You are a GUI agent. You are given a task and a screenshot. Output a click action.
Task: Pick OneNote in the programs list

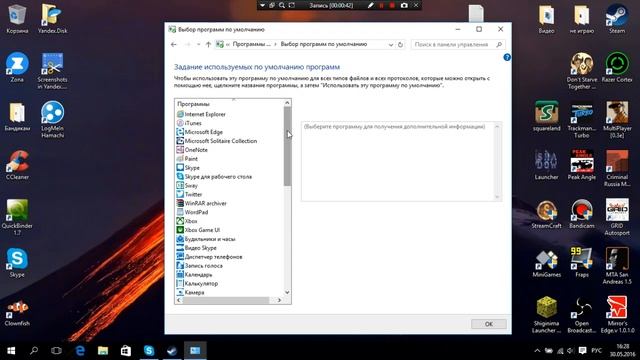pos(192,150)
